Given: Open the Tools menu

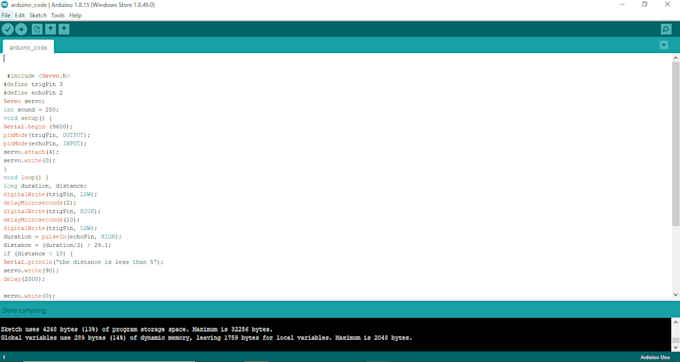Looking at the screenshot, I should tap(58, 15).
